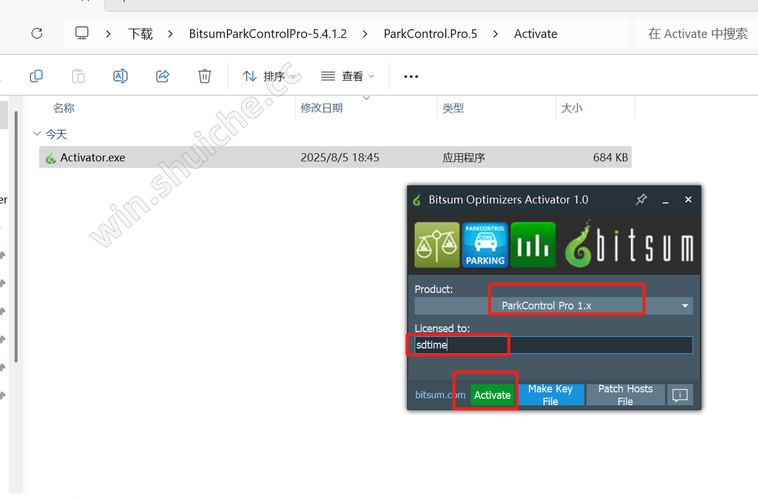Refresh the Explorer folder view

tap(37, 33)
